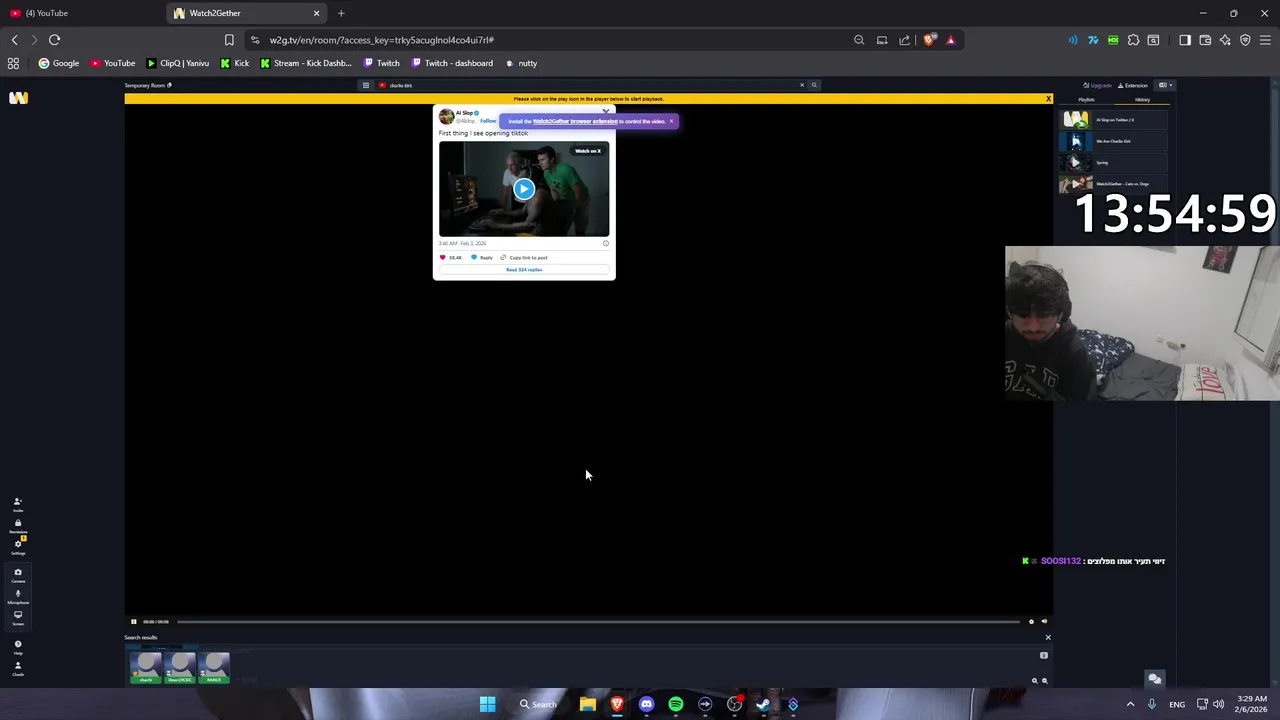Dismiss the yellow playback notice banner
This screenshot has height=720, width=1280.
(1048, 99)
